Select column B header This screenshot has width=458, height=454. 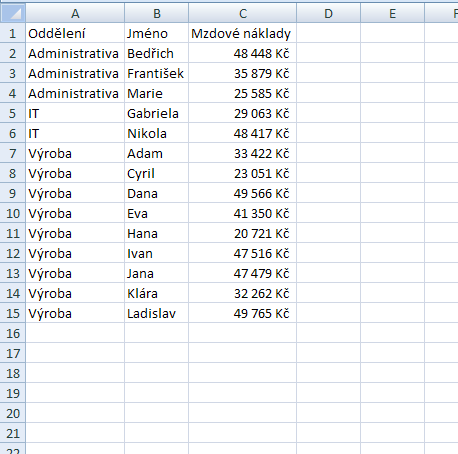[x=156, y=13]
